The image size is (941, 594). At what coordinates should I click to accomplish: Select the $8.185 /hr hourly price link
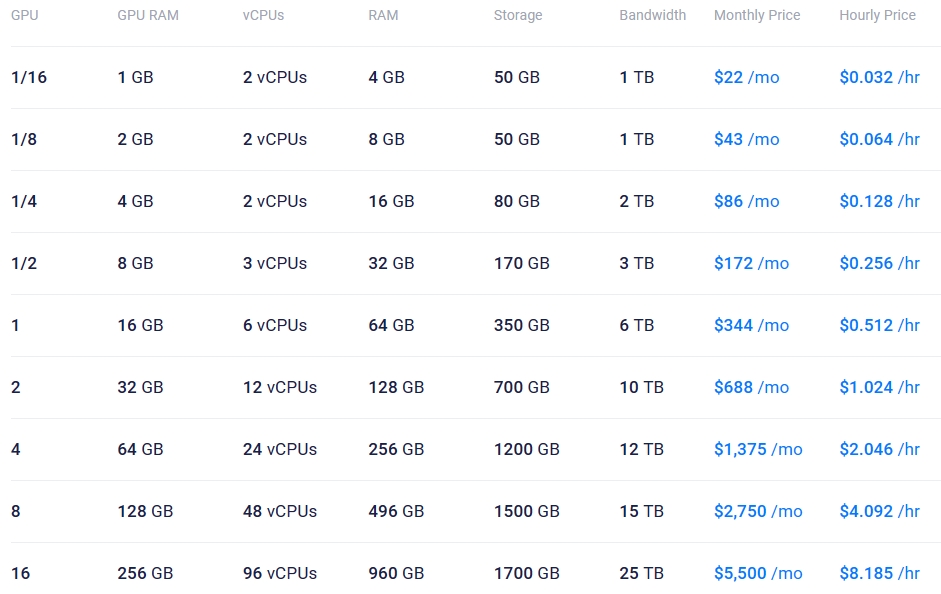(879, 573)
